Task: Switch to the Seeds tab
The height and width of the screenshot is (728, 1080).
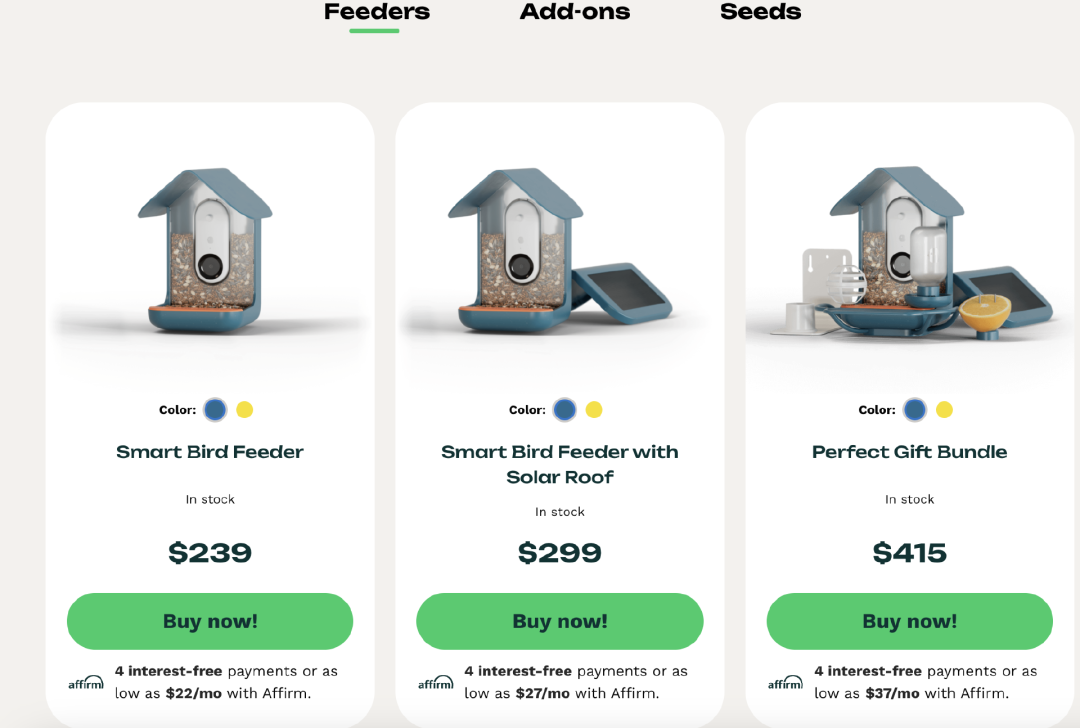Action: coord(760,12)
